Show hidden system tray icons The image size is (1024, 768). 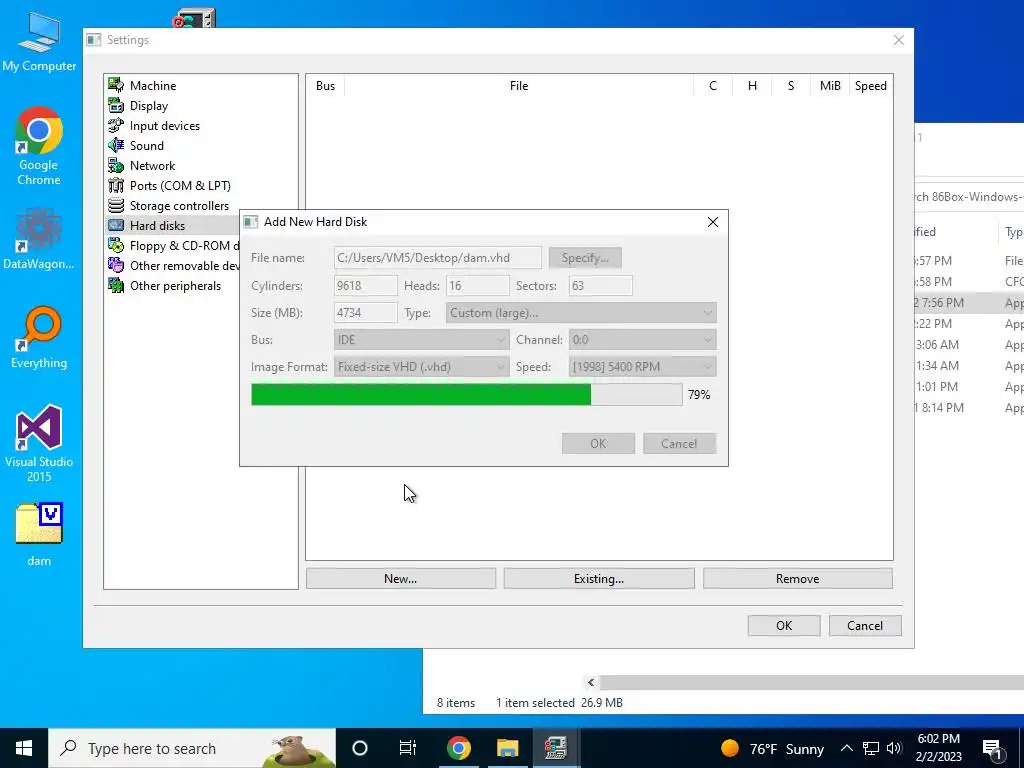point(846,748)
